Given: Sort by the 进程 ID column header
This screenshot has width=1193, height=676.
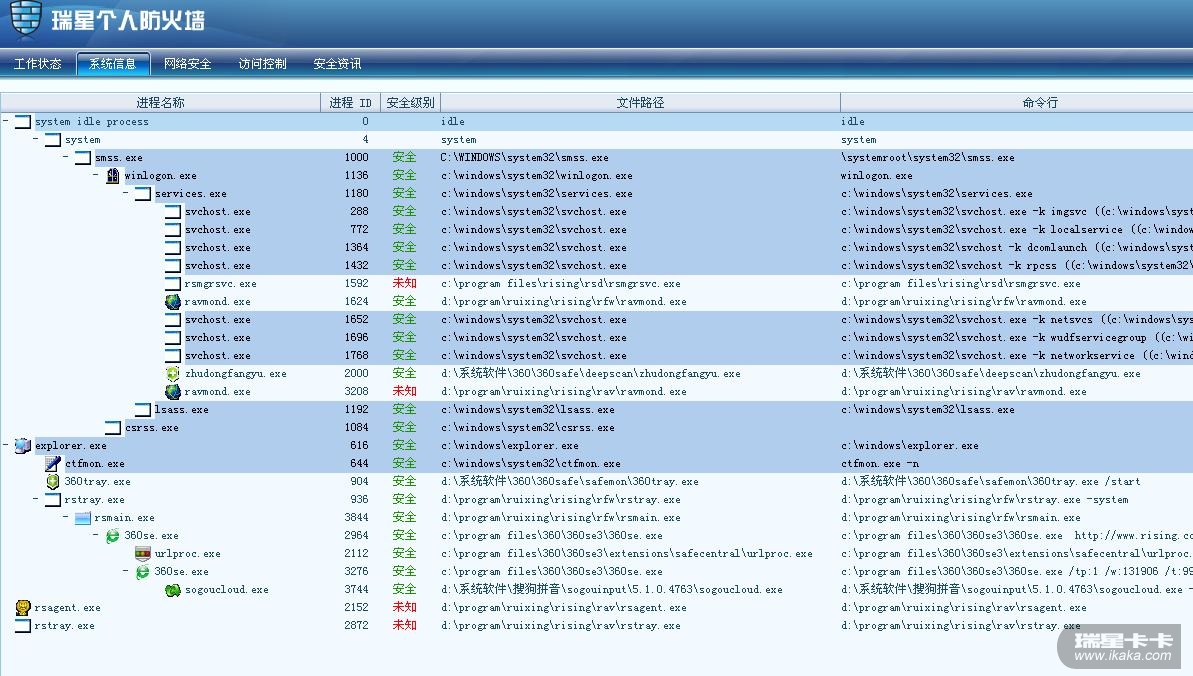Looking at the screenshot, I should pyautogui.click(x=350, y=102).
